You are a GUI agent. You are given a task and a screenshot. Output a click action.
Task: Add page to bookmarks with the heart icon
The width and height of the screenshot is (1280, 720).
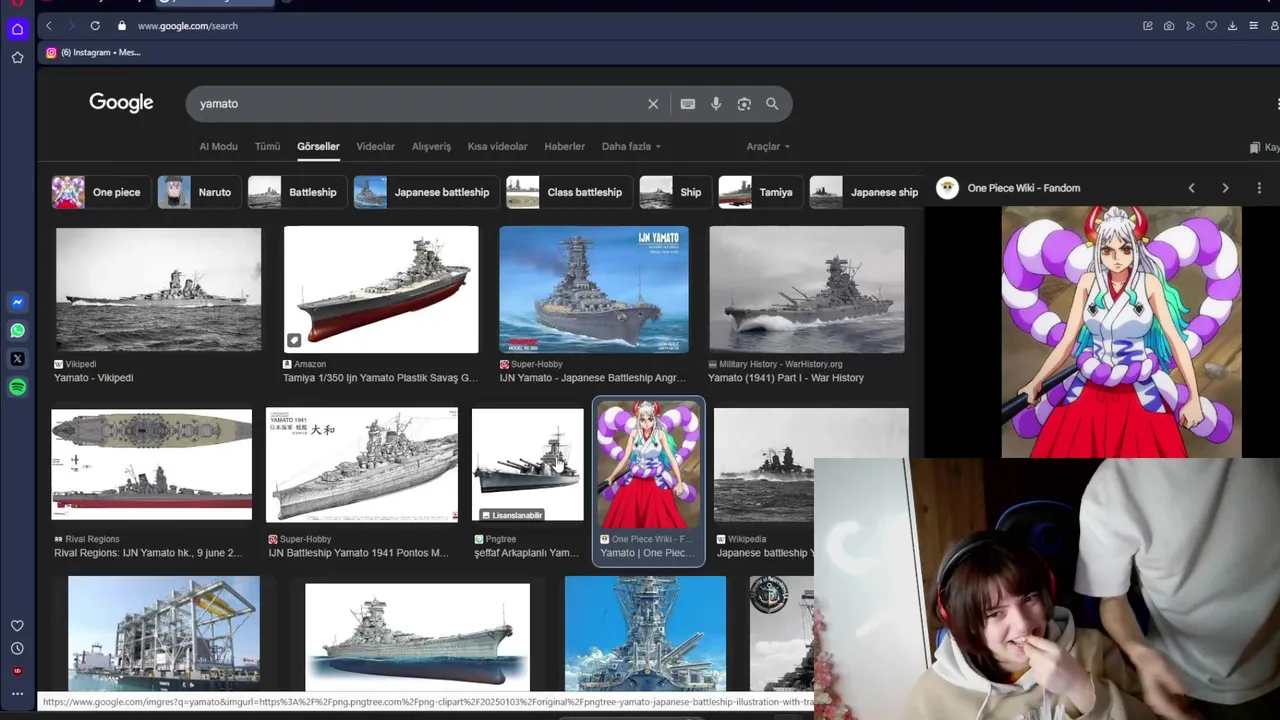(1211, 26)
